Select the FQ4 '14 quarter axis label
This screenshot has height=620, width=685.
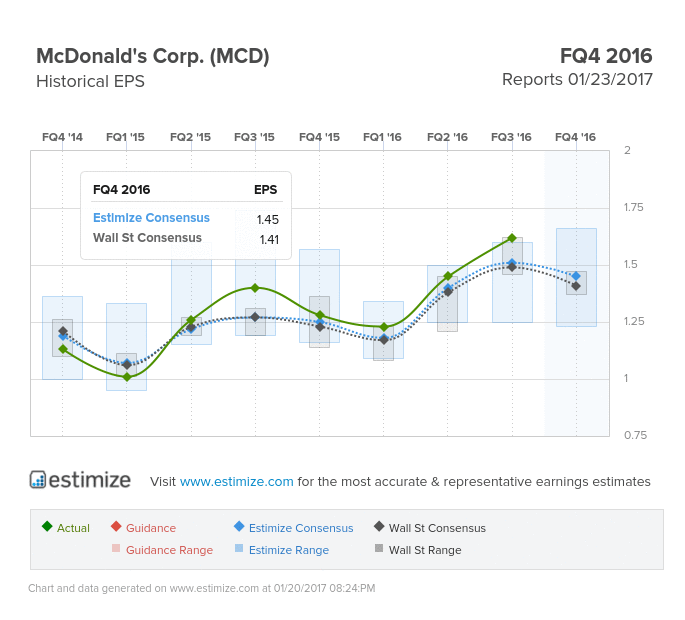(x=62, y=137)
